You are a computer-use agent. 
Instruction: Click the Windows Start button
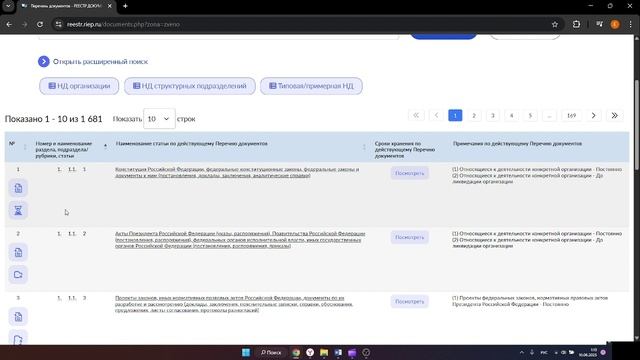pos(246,353)
